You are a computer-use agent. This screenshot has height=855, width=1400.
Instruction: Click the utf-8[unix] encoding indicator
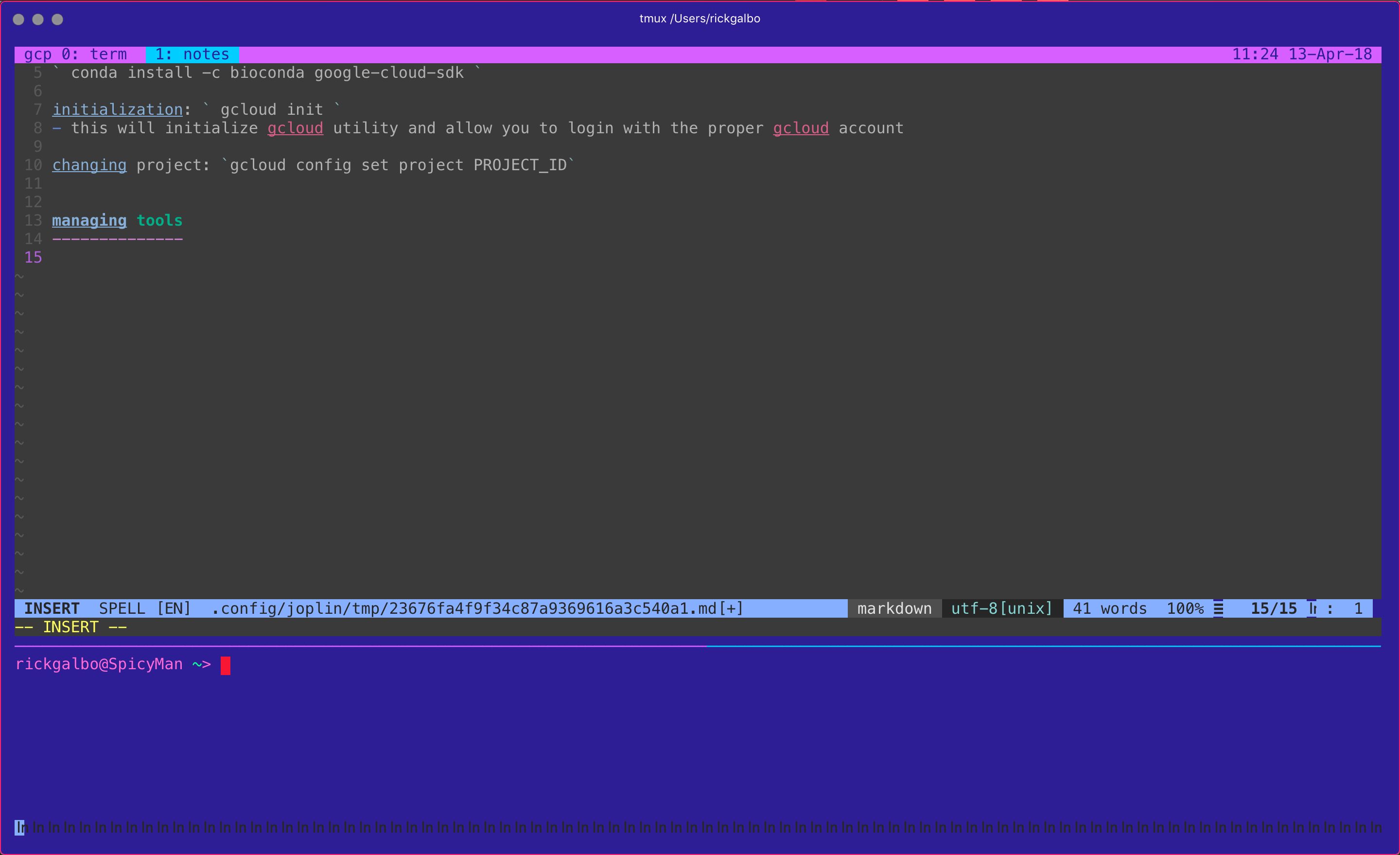[x=1000, y=608]
